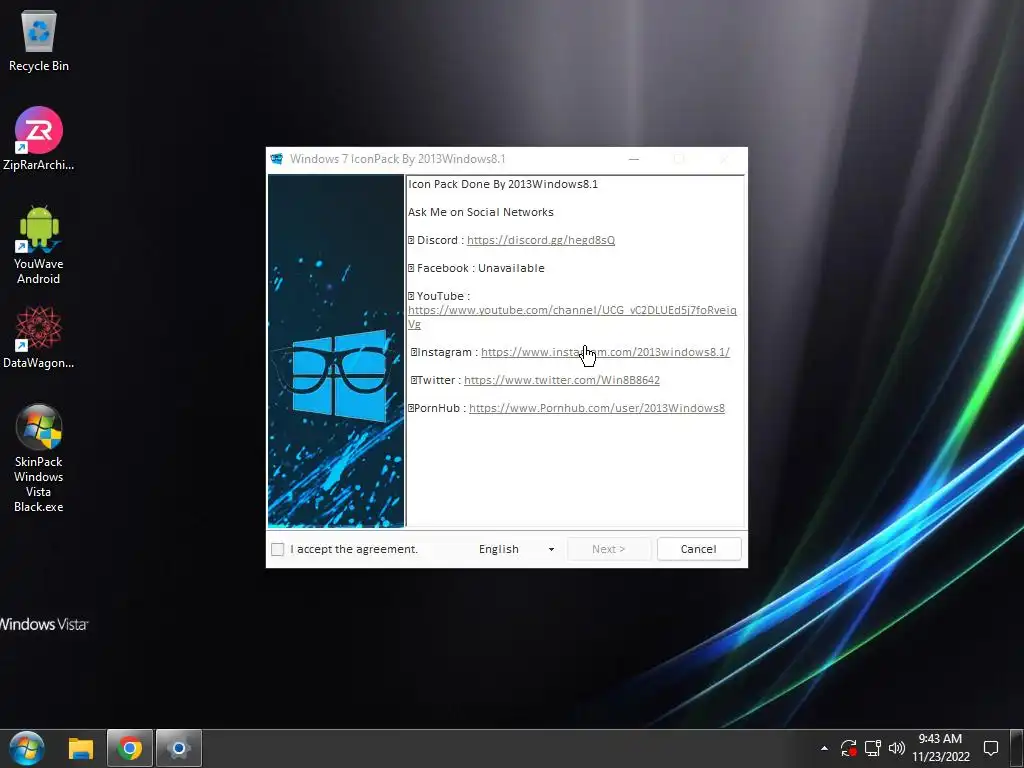
Task: Launch YouWave Android shortcut
Action: point(39,244)
